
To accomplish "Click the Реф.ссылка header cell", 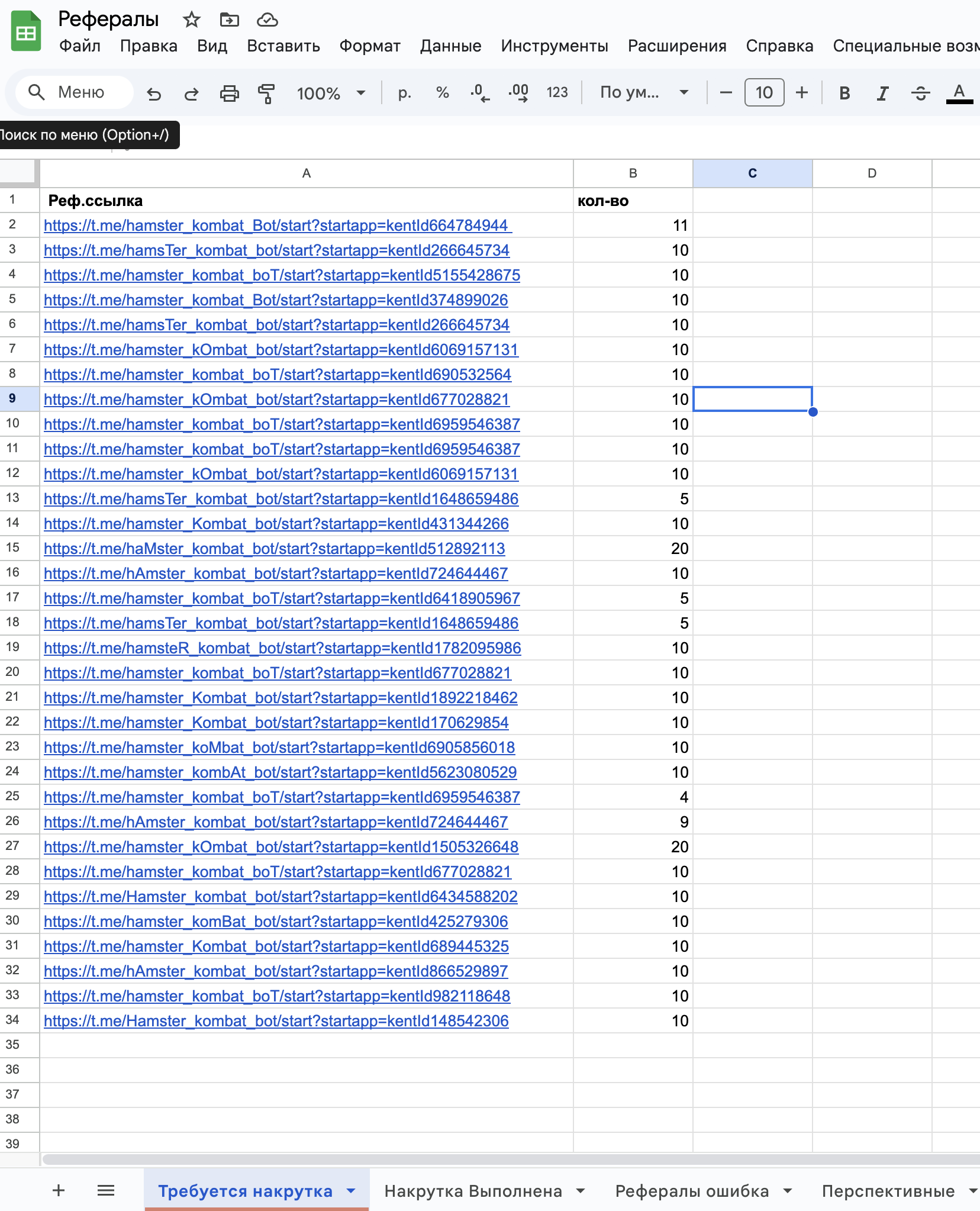I will [307, 201].
